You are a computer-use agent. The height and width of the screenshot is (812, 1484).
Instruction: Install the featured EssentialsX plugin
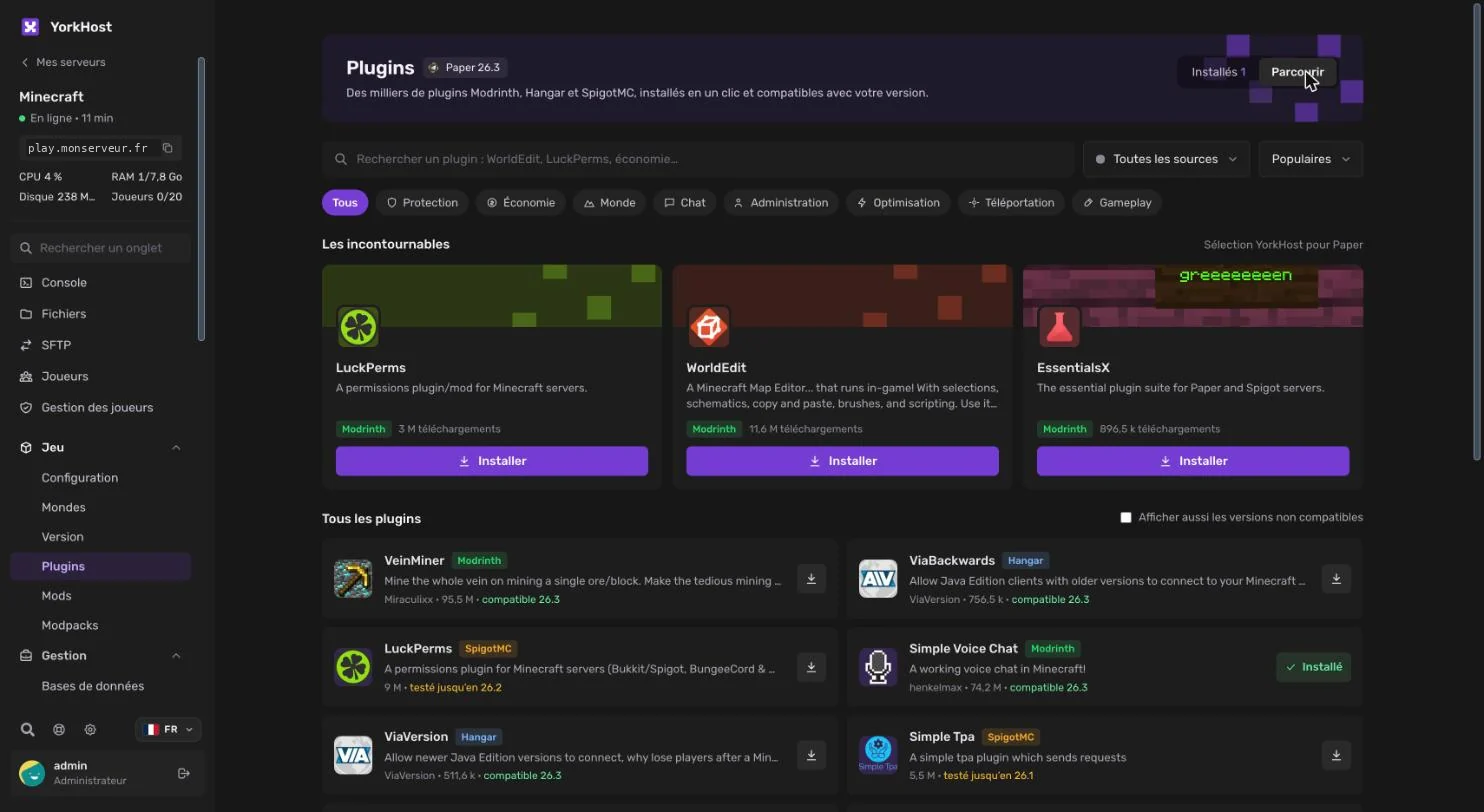(x=1193, y=461)
